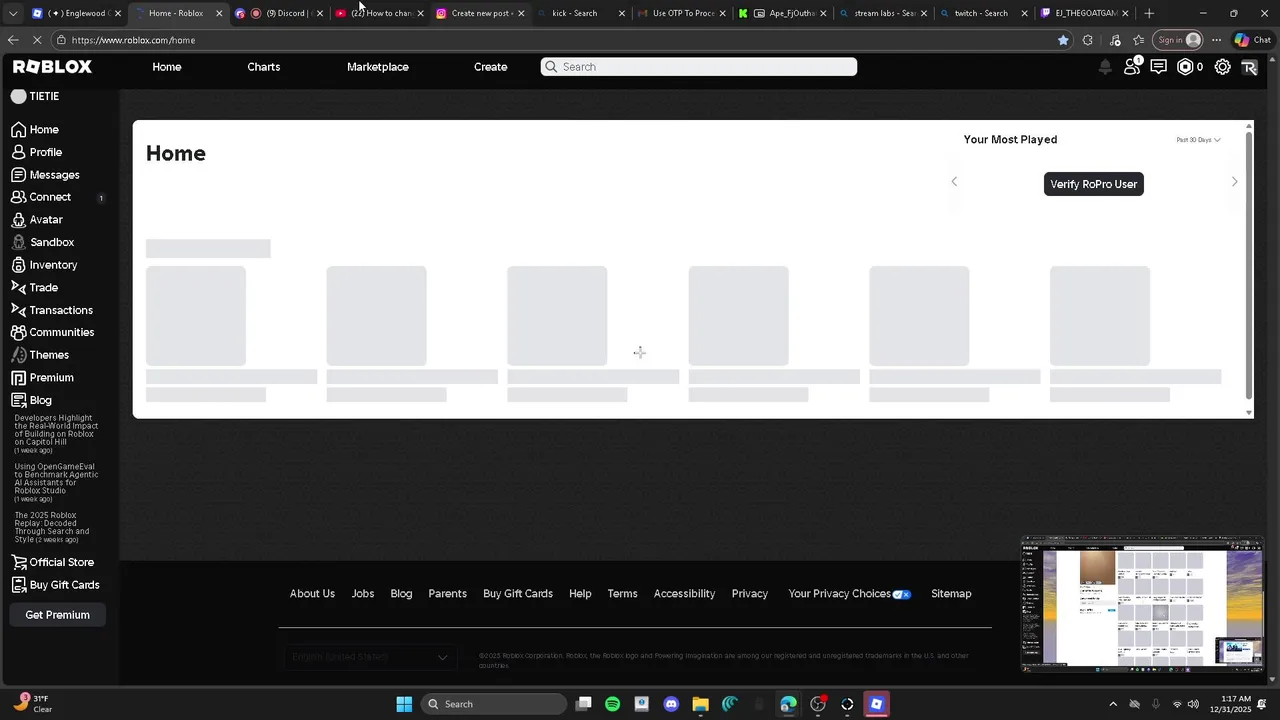Viewport: 1280px width, 720px height.
Task: Switch to the Discord browser tab
Action: point(279,13)
